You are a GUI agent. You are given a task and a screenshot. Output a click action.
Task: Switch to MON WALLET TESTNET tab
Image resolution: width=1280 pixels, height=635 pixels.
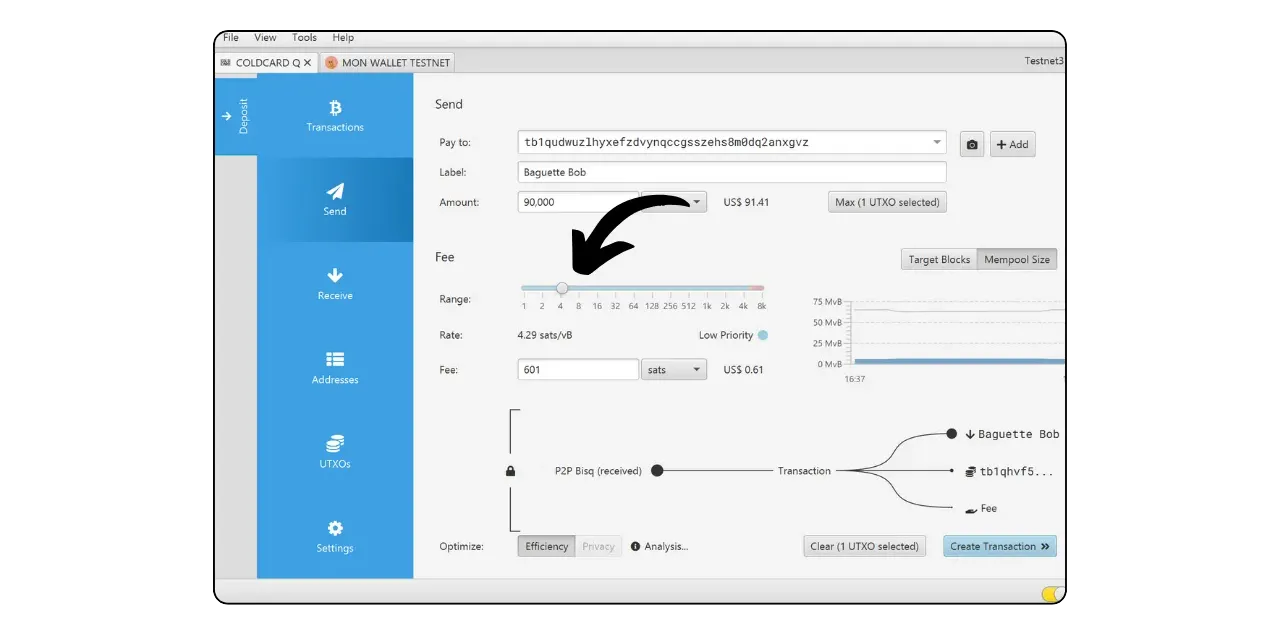pyautogui.click(x=388, y=62)
